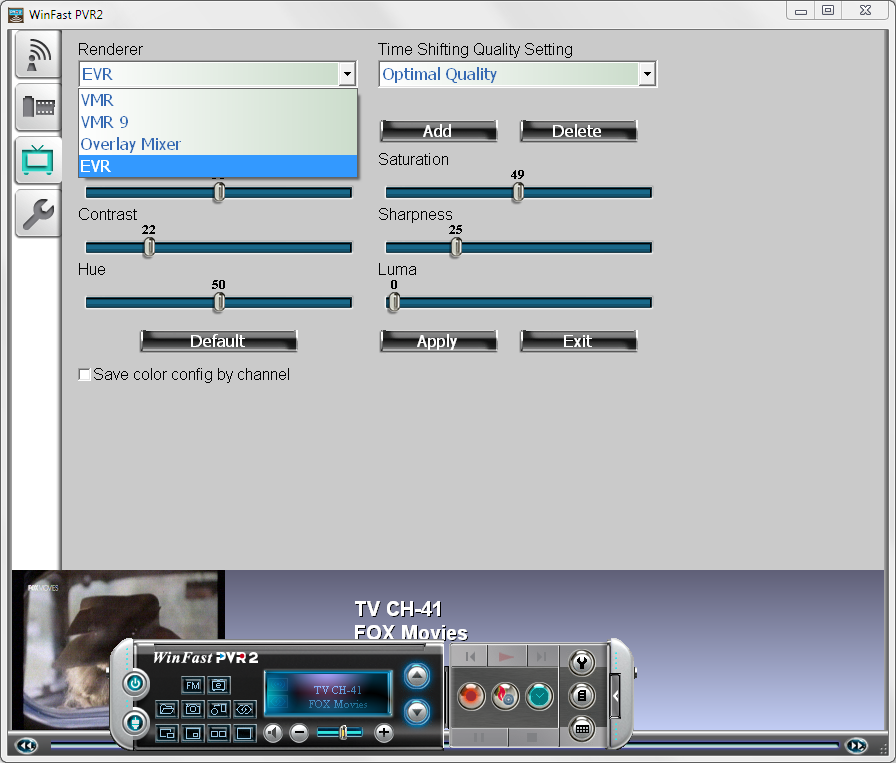Image resolution: width=896 pixels, height=763 pixels.
Task: Mute audio with the speaker icon
Action: pyautogui.click(x=273, y=733)
